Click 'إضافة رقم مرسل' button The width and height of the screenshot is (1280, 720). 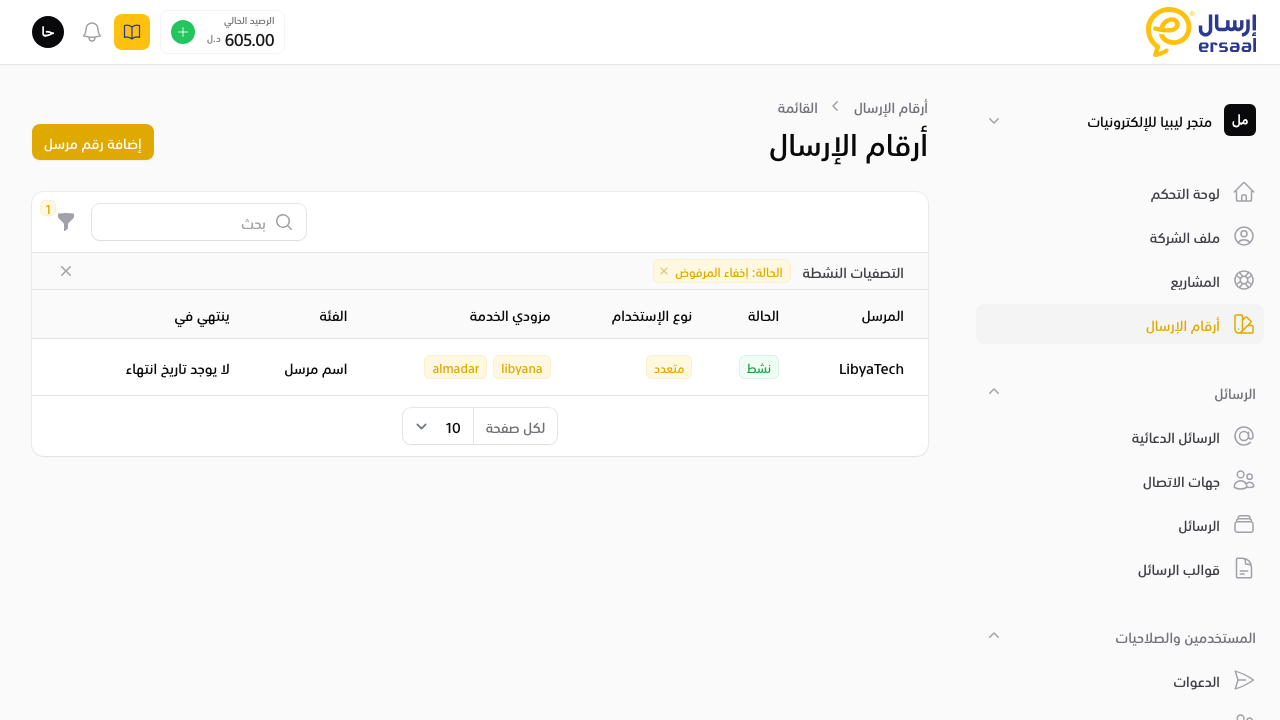[x=93, y=142]
